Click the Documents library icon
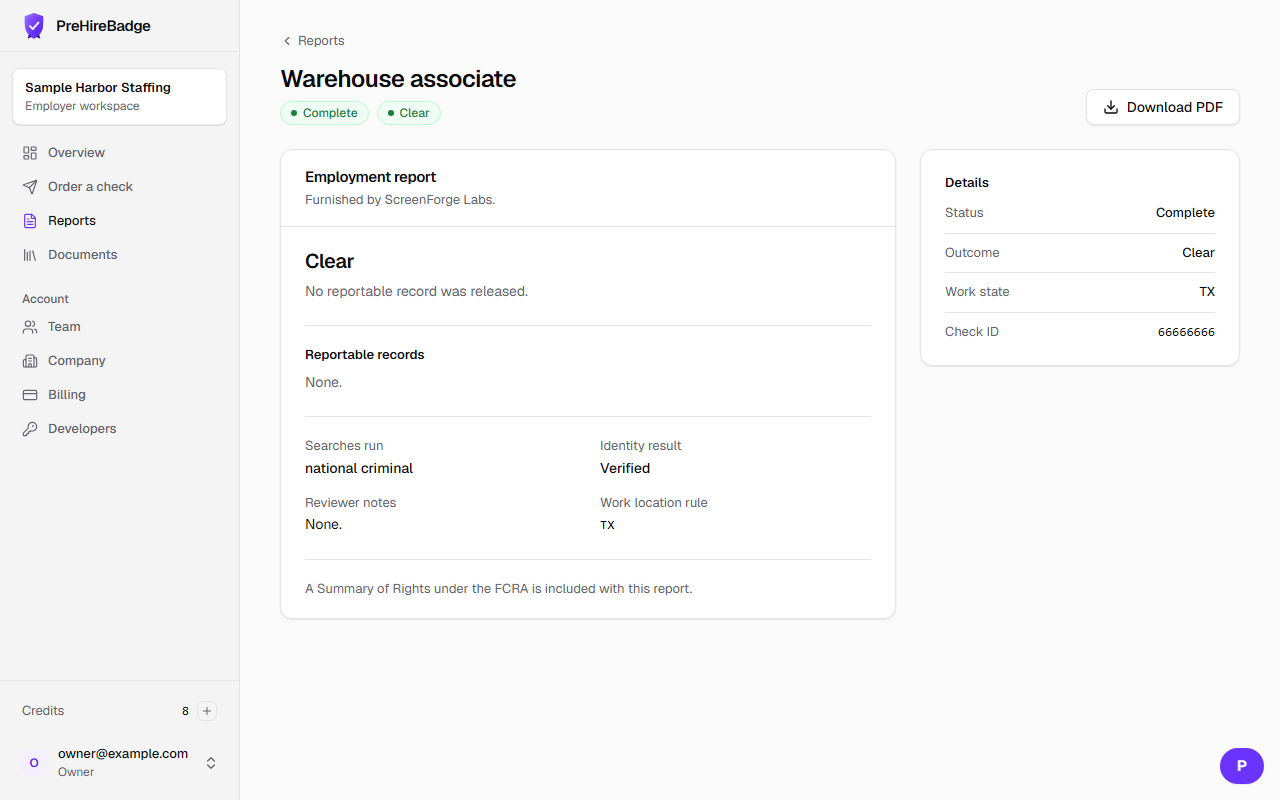Image resolution: width=1280 pixels, height=800 pixels. coord(30,255)
